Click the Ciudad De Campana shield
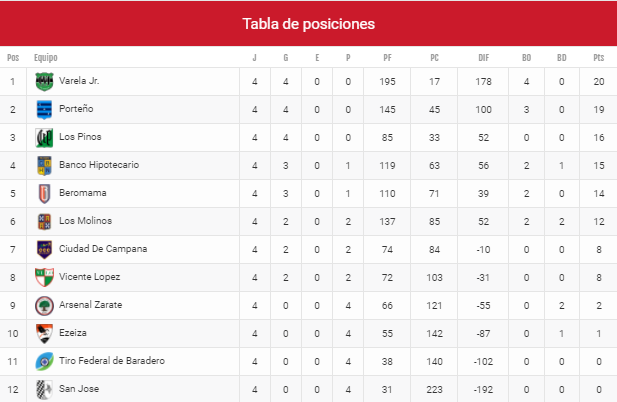 44,249
